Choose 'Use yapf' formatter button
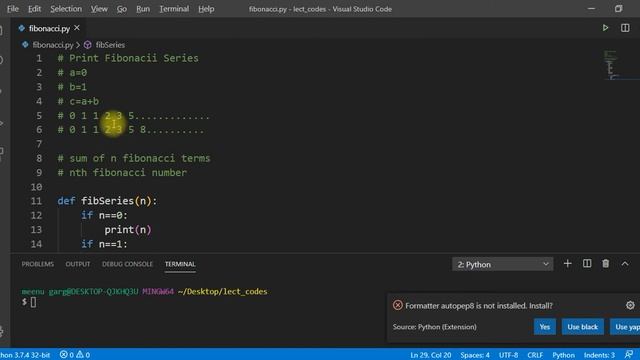 pos(625,327)
